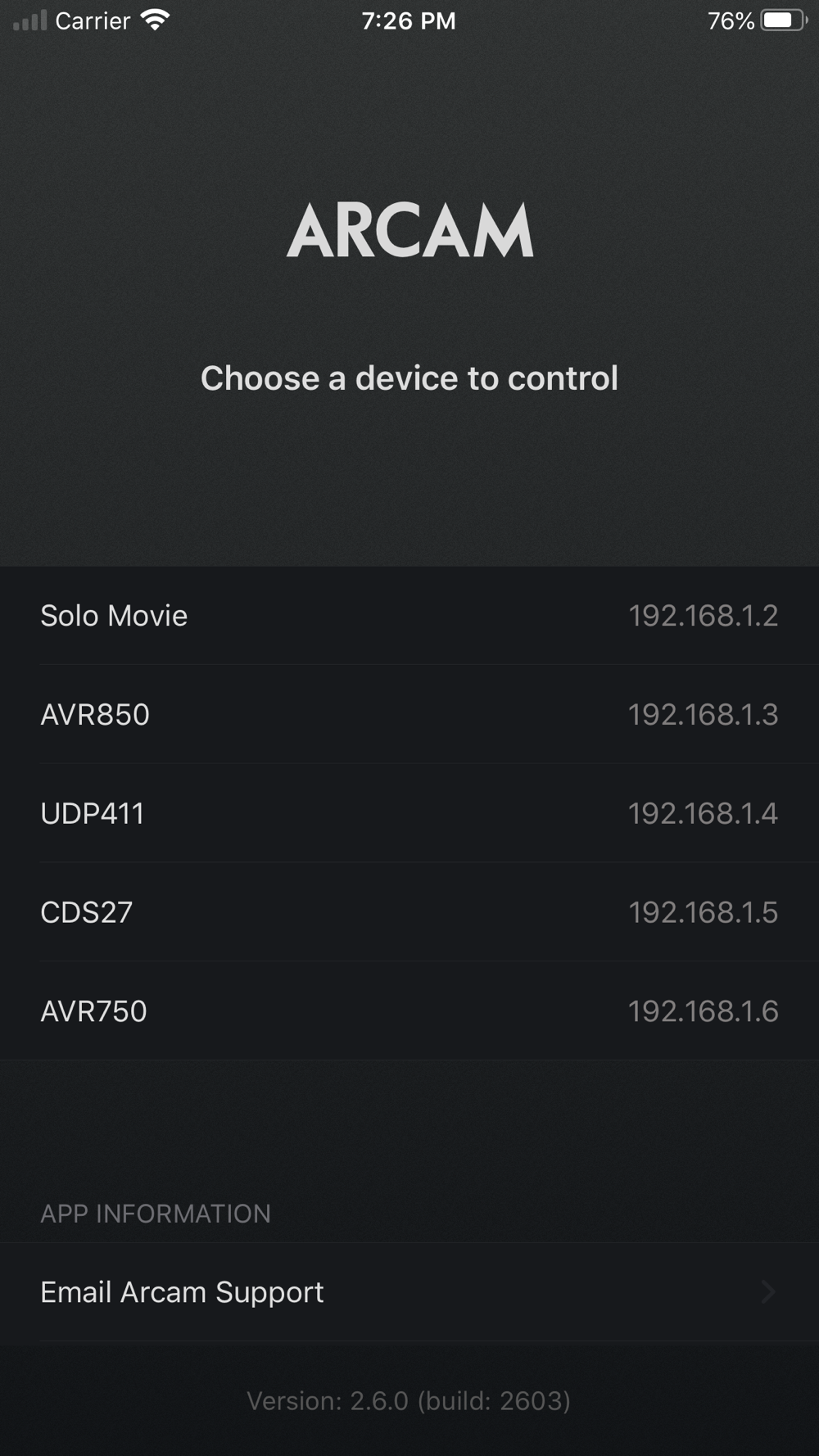819x1456 pixels.
Task: Tap the Wi-Fi status icon
Action: [155, 20]
